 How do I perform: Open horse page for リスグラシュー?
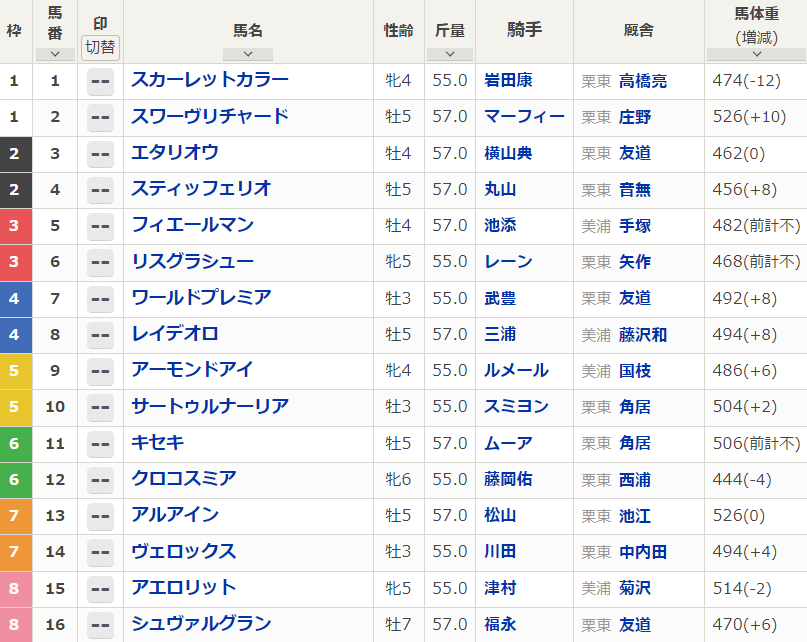click(192, 261)
